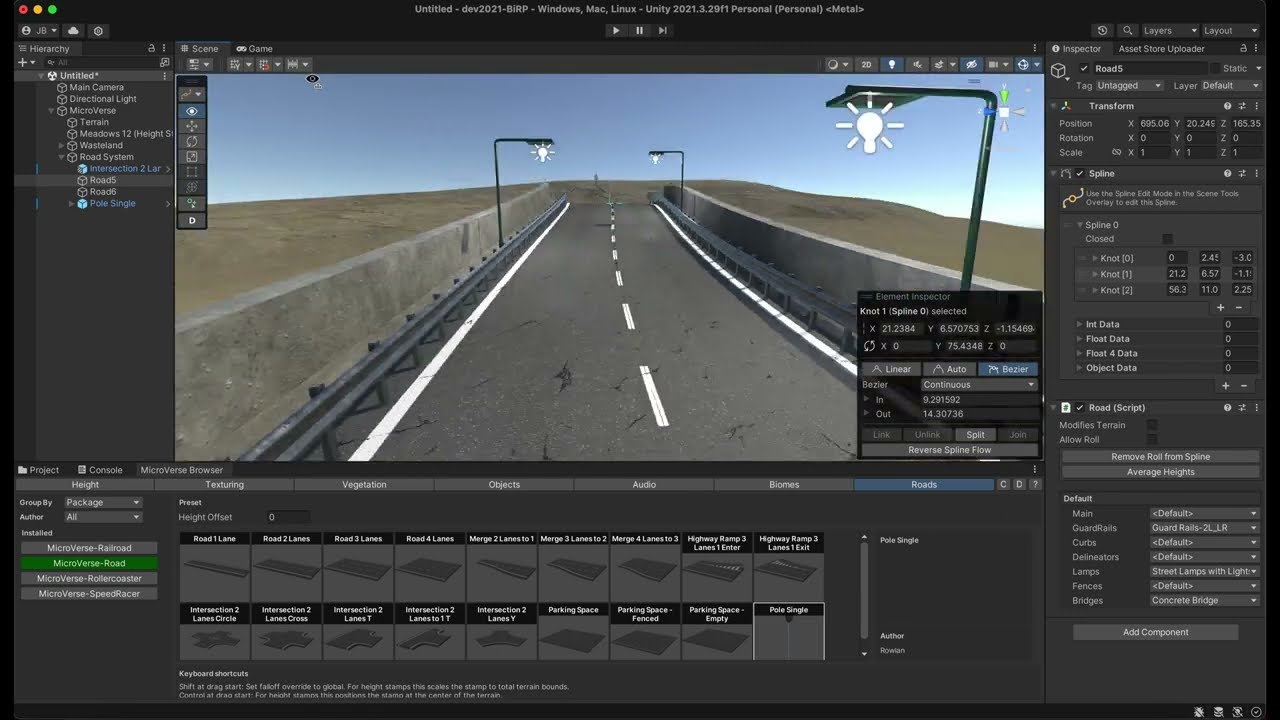This screenshot has width=1280, height=720.
Task: Click the custom editor tools icon
Action: (x=192, y=203)
